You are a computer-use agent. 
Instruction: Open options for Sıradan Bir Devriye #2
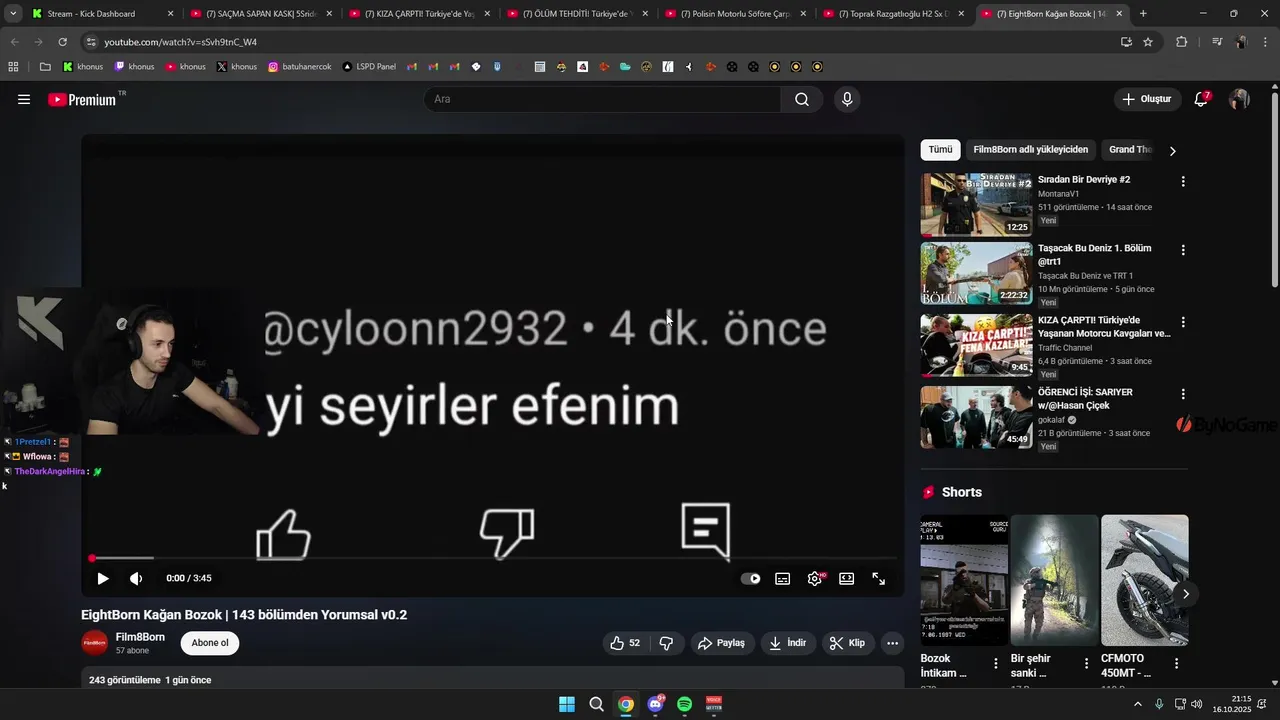click(1183, 182)
